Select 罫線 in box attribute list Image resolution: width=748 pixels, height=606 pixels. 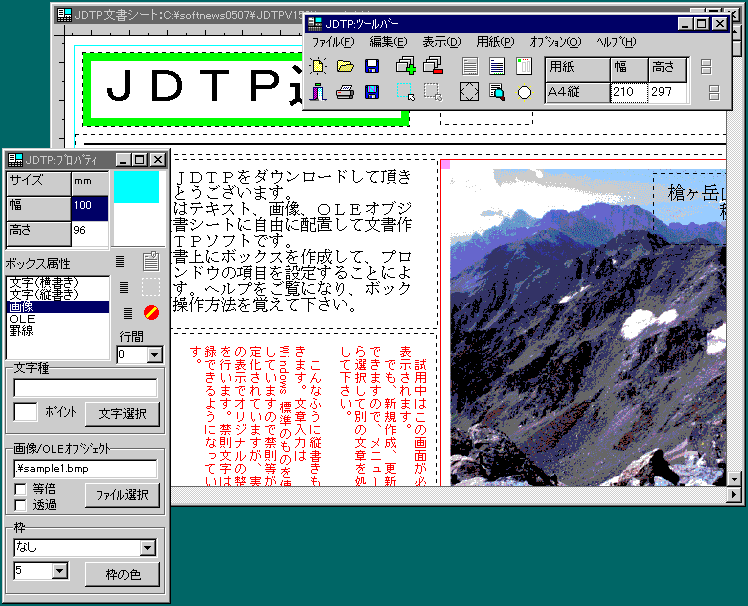click(x=58, y=331)
